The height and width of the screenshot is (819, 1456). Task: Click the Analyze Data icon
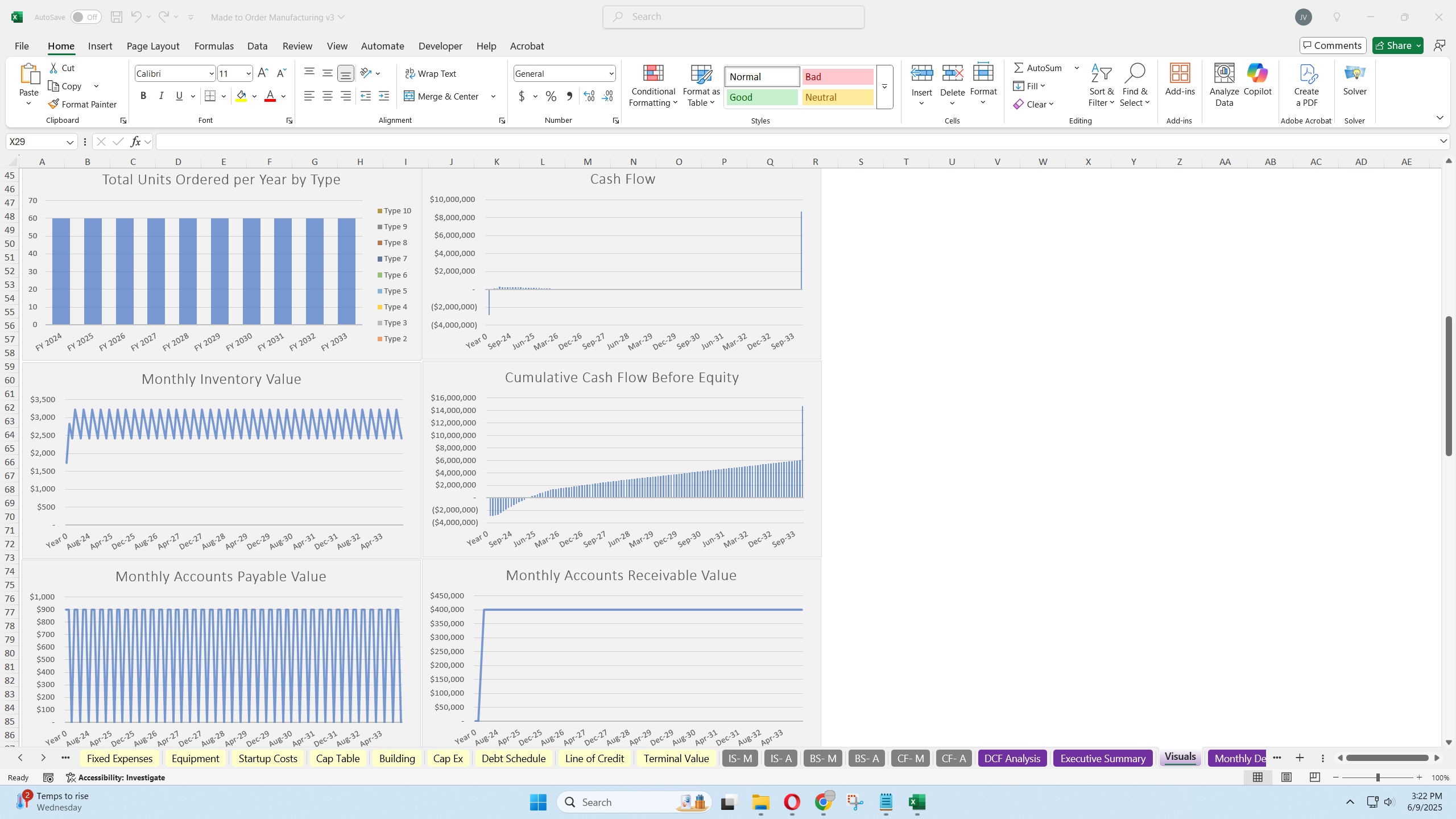click(1224, 74)
